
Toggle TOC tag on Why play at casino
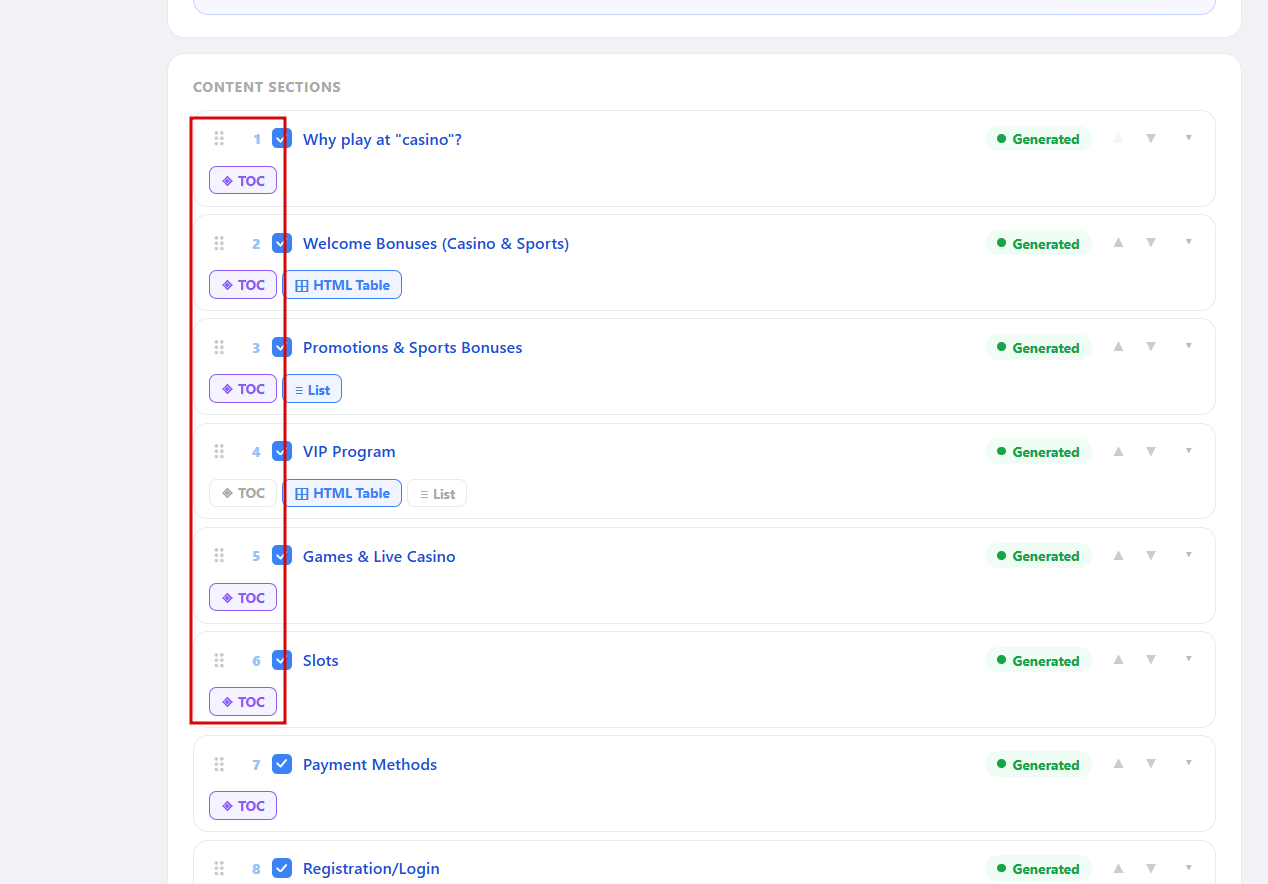[x=243, y=181]
